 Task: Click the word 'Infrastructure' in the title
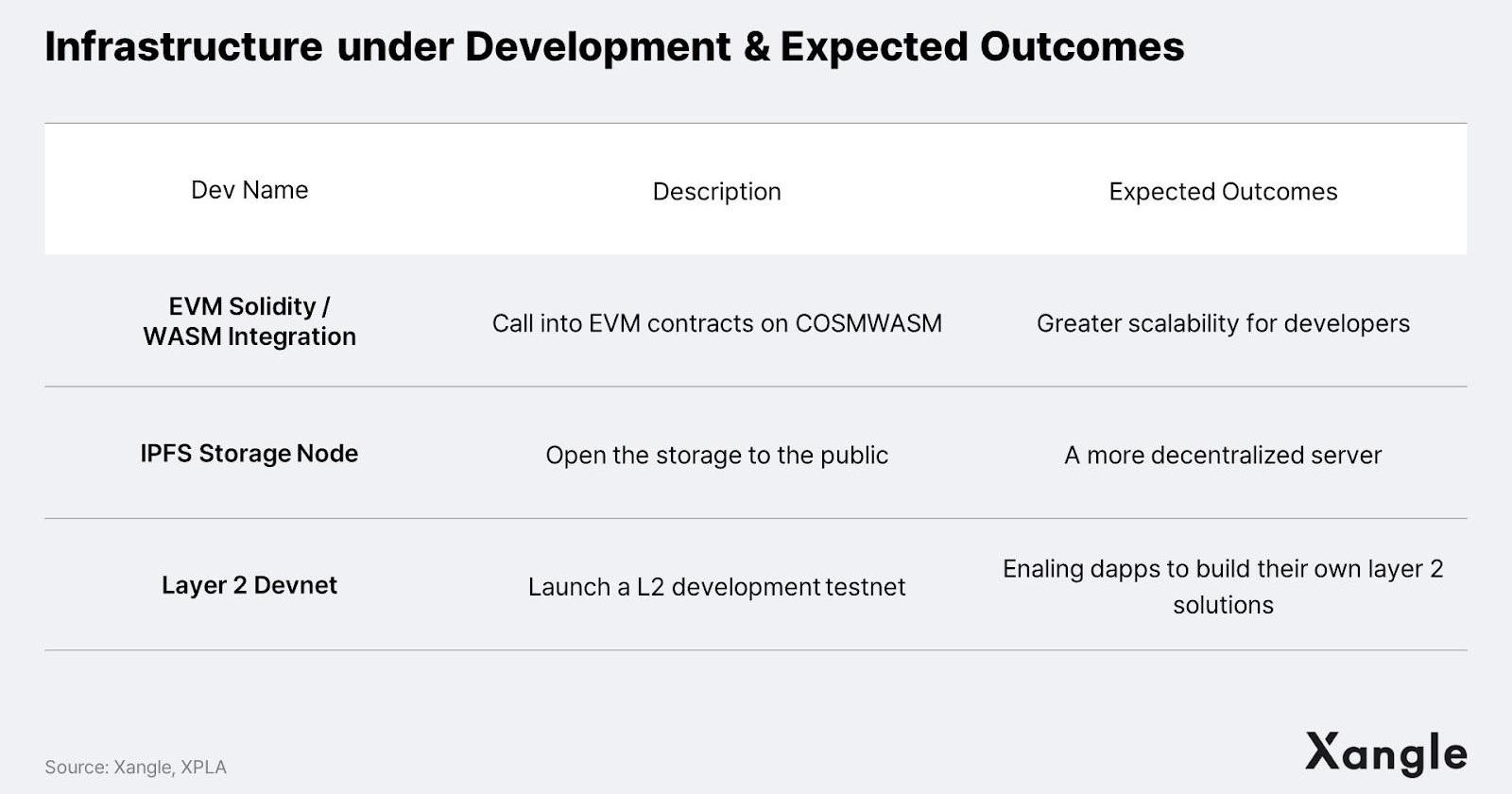click(183, 46)
